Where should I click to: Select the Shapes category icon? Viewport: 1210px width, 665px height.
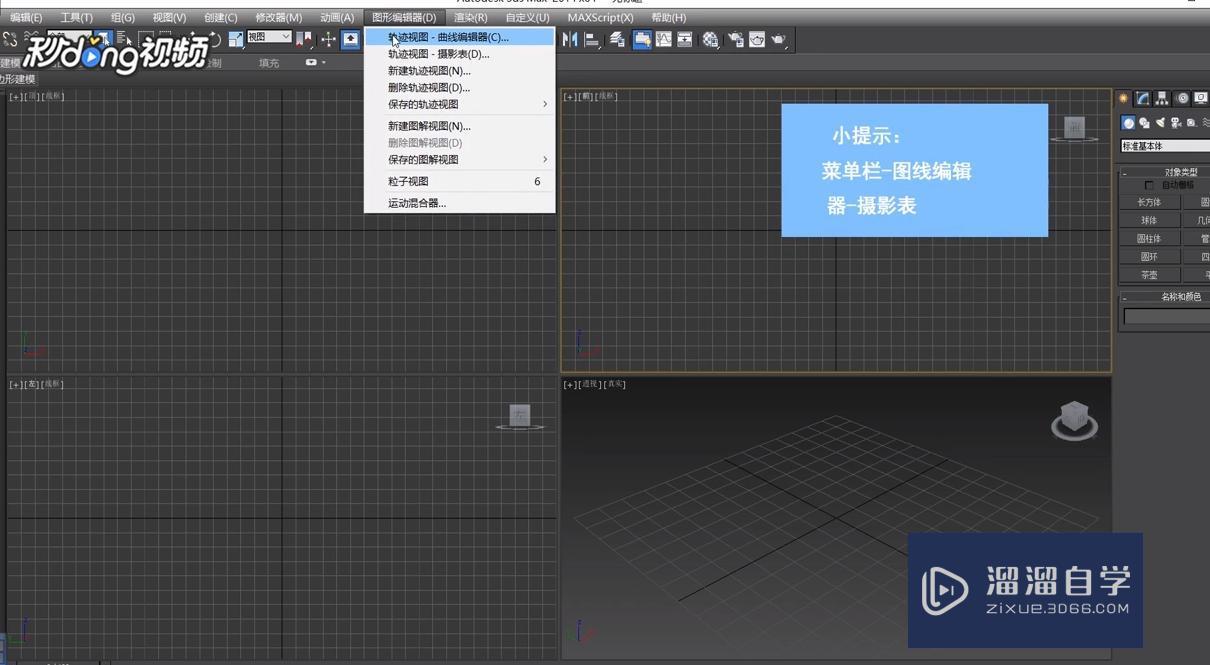tap(1144, 123)
